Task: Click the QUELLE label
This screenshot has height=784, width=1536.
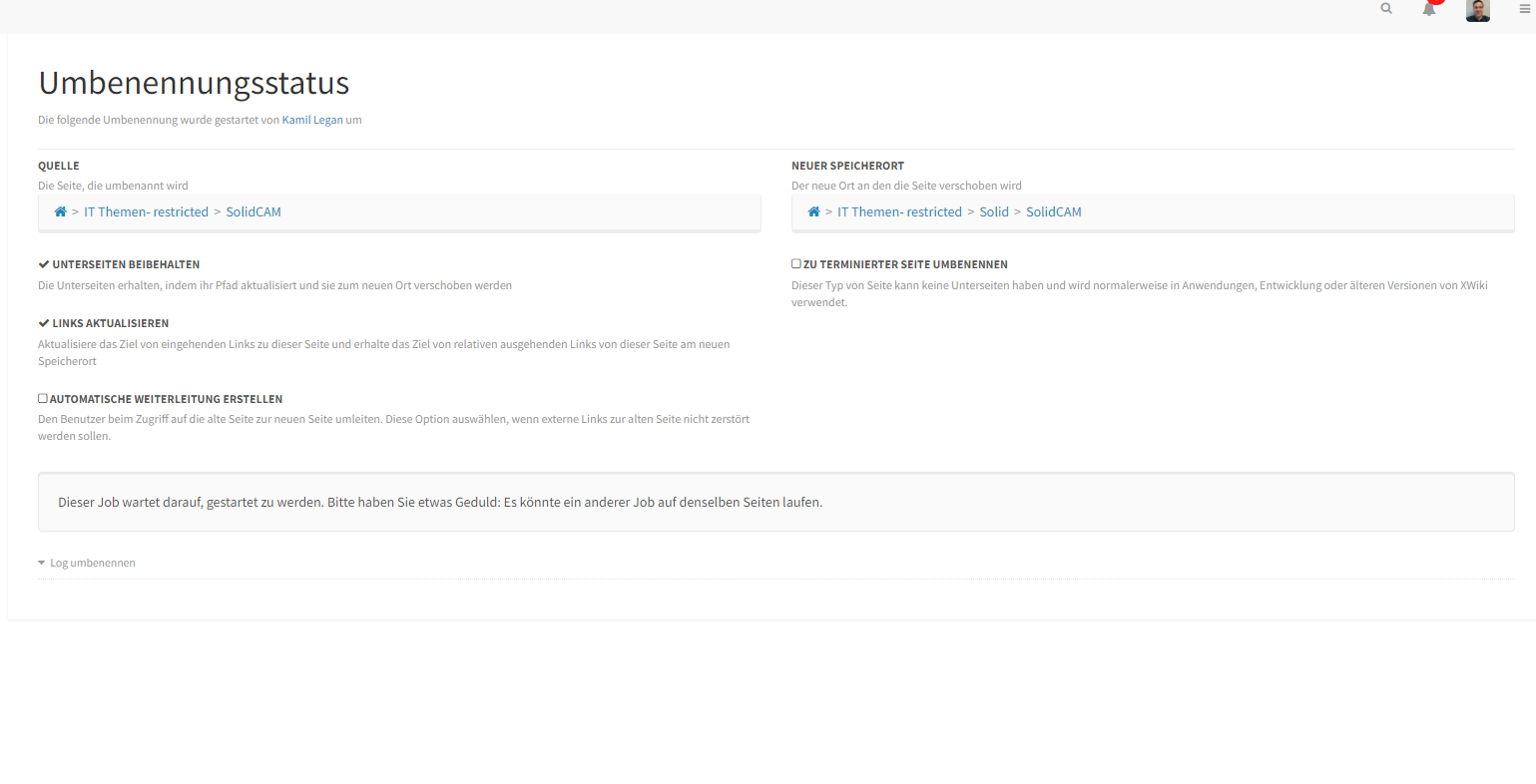Action: coord(59,166)
